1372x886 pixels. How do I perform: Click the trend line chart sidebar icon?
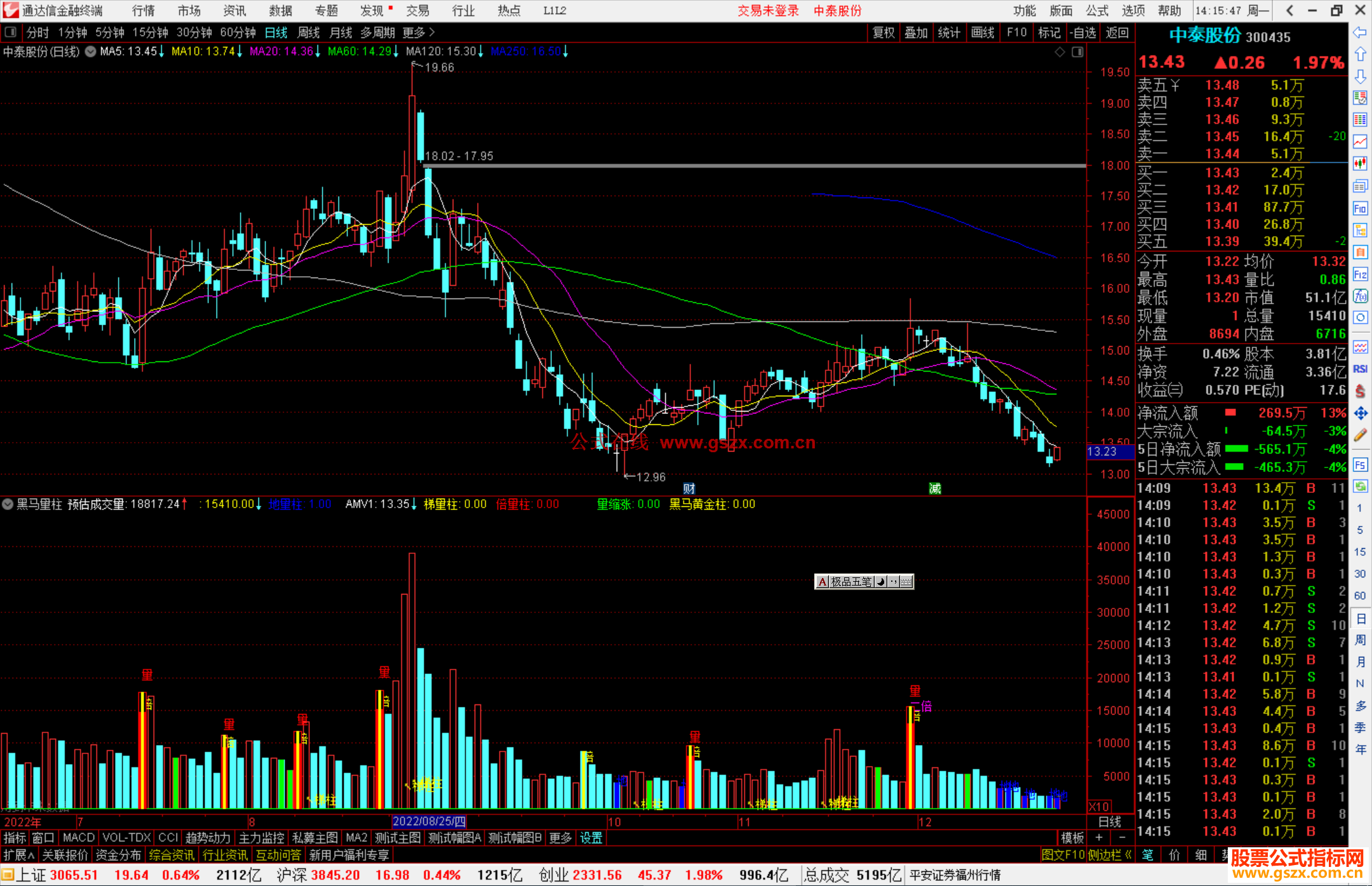click(x=1360, y=142)
